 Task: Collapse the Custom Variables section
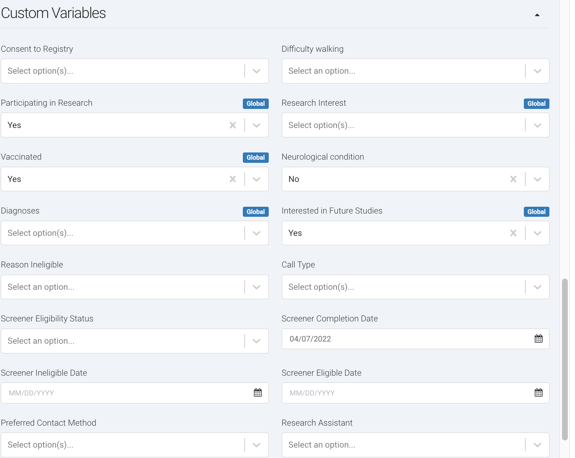click(537, 15)
